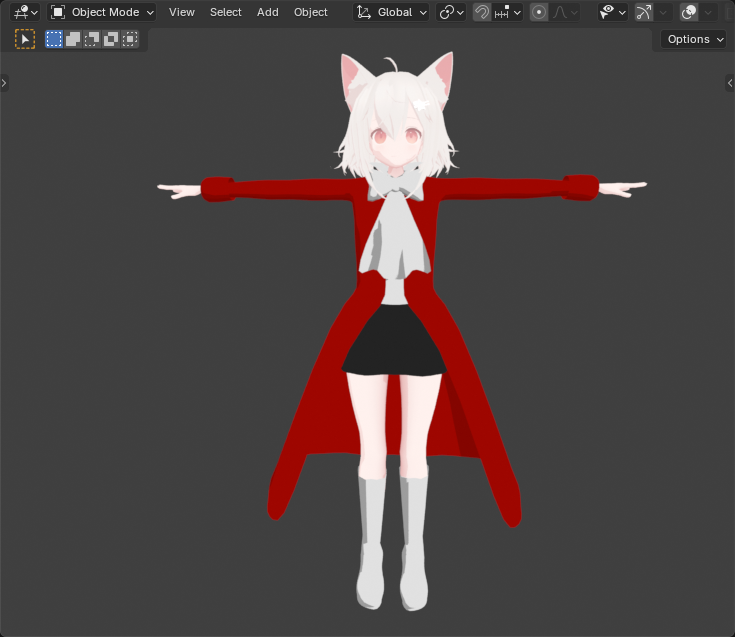Viewport: 735px width, 637px height.
Task: Open the View menu
Action: point(181,12)
